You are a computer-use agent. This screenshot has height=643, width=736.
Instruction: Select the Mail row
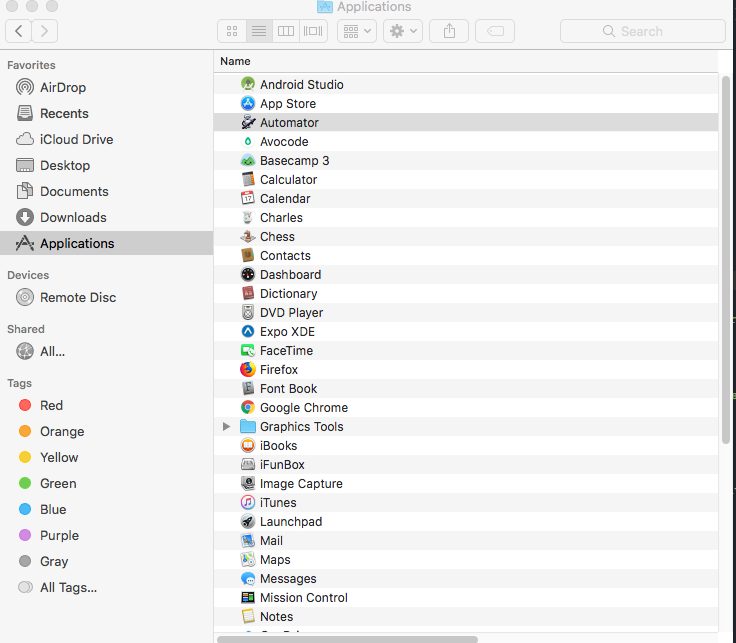tap(466, 541)
